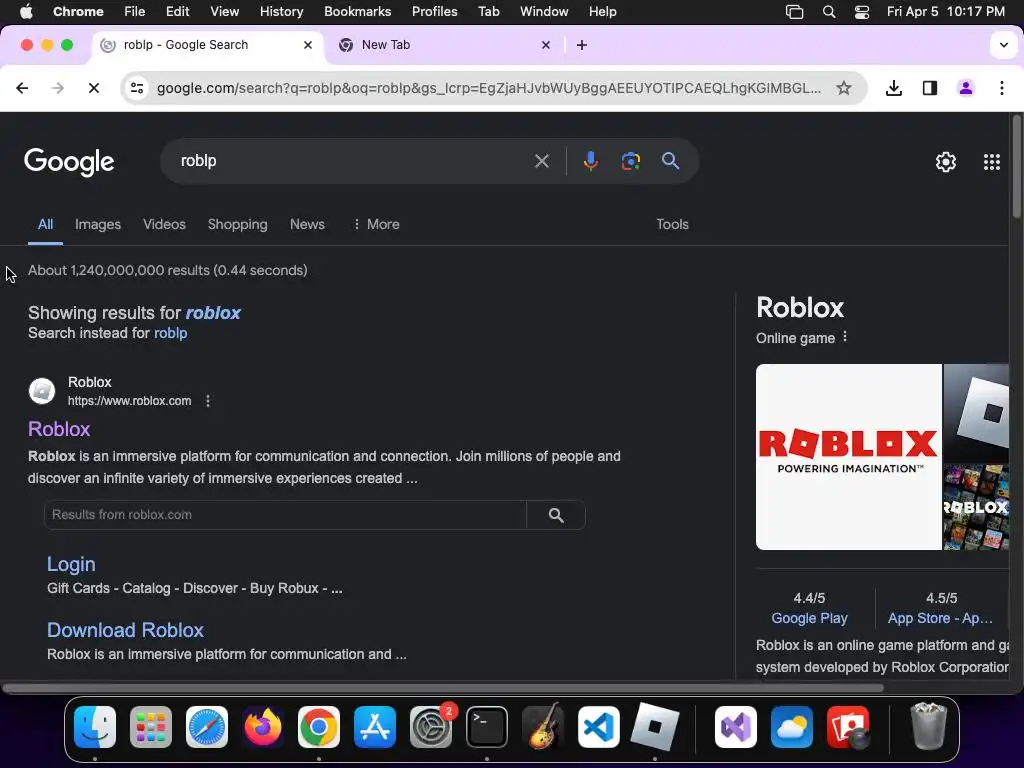Start voice search with the microphone
Screen dimensions: 1024x768
pyautogui.click(x=590, y=161)
